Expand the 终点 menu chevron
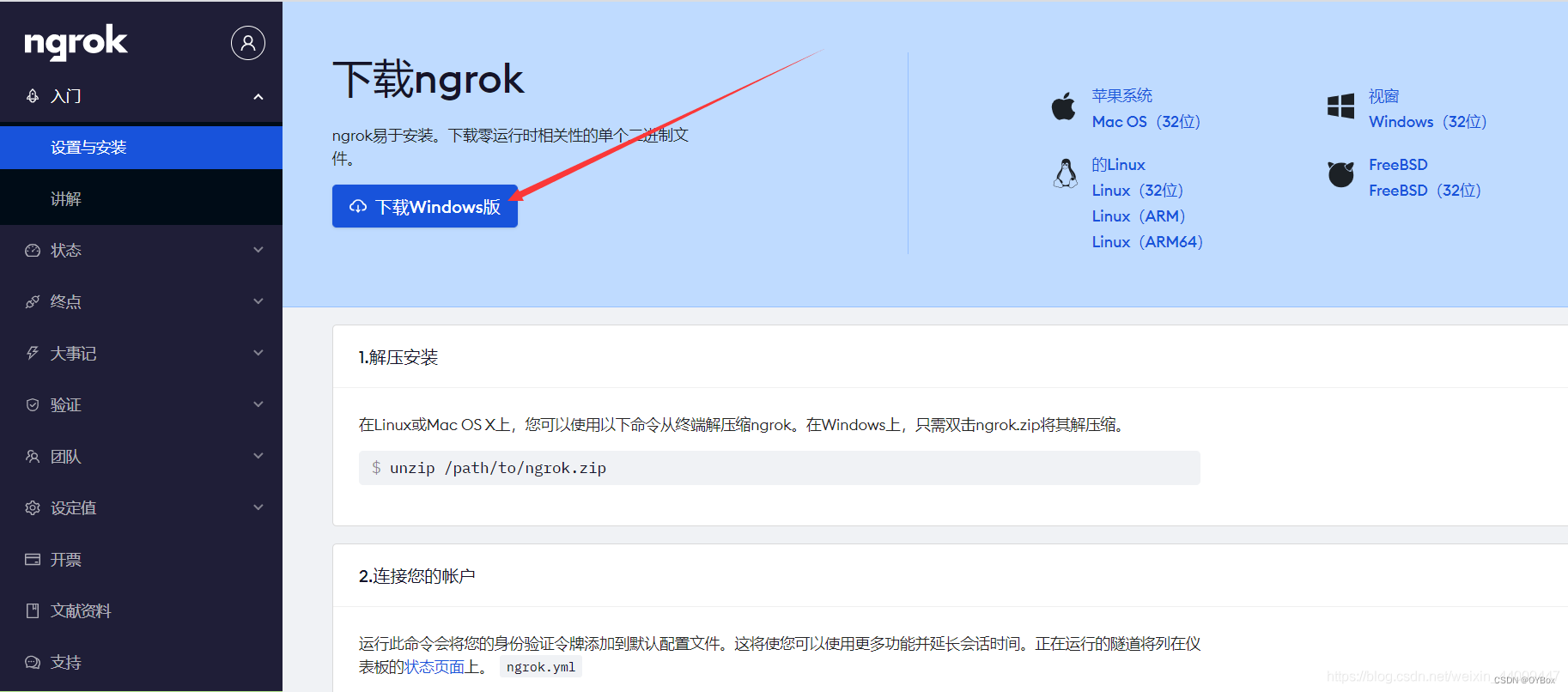This screenshot has height=692, width=1568. (258, 301)
